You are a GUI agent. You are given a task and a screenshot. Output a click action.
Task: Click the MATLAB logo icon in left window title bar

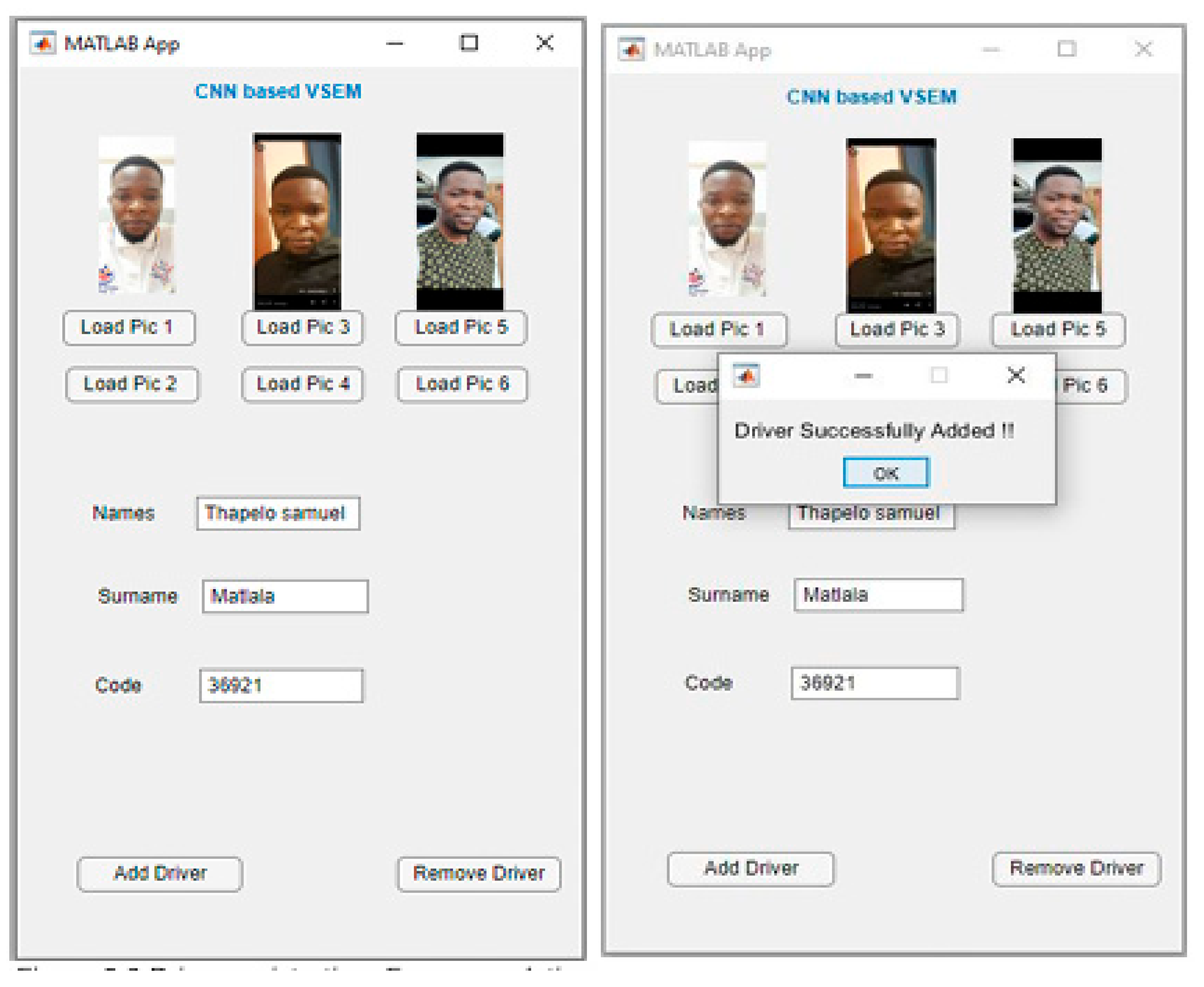tap(43, 43)
